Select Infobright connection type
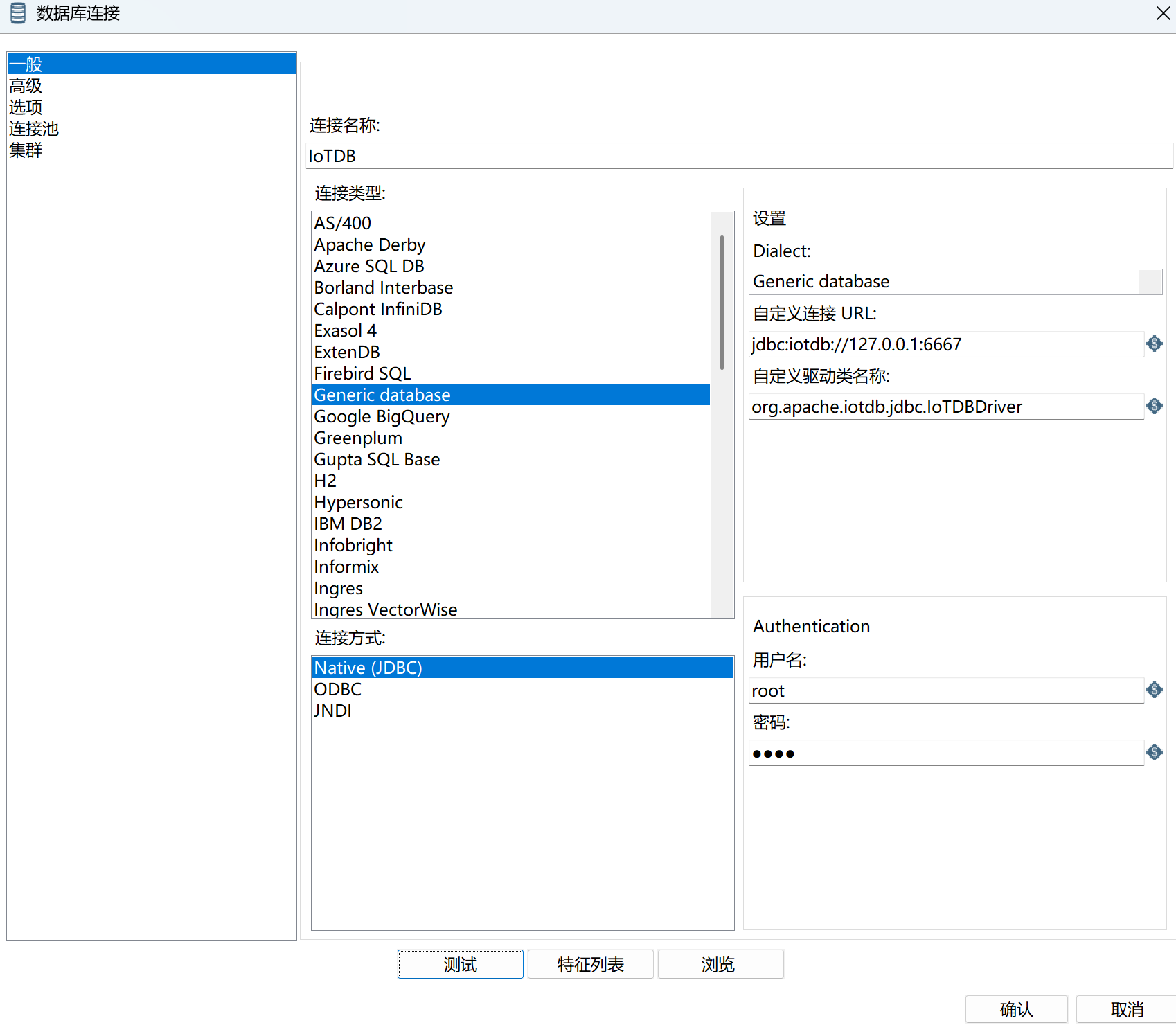Viewport: 1176px width, 1025px height. coord(511,545)
